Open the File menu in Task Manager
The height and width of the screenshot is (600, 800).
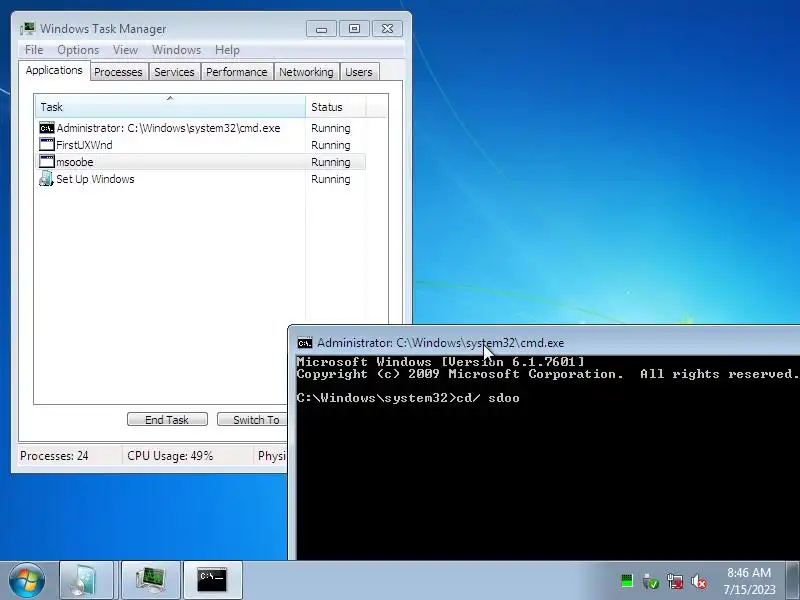(x=34, y=50)
